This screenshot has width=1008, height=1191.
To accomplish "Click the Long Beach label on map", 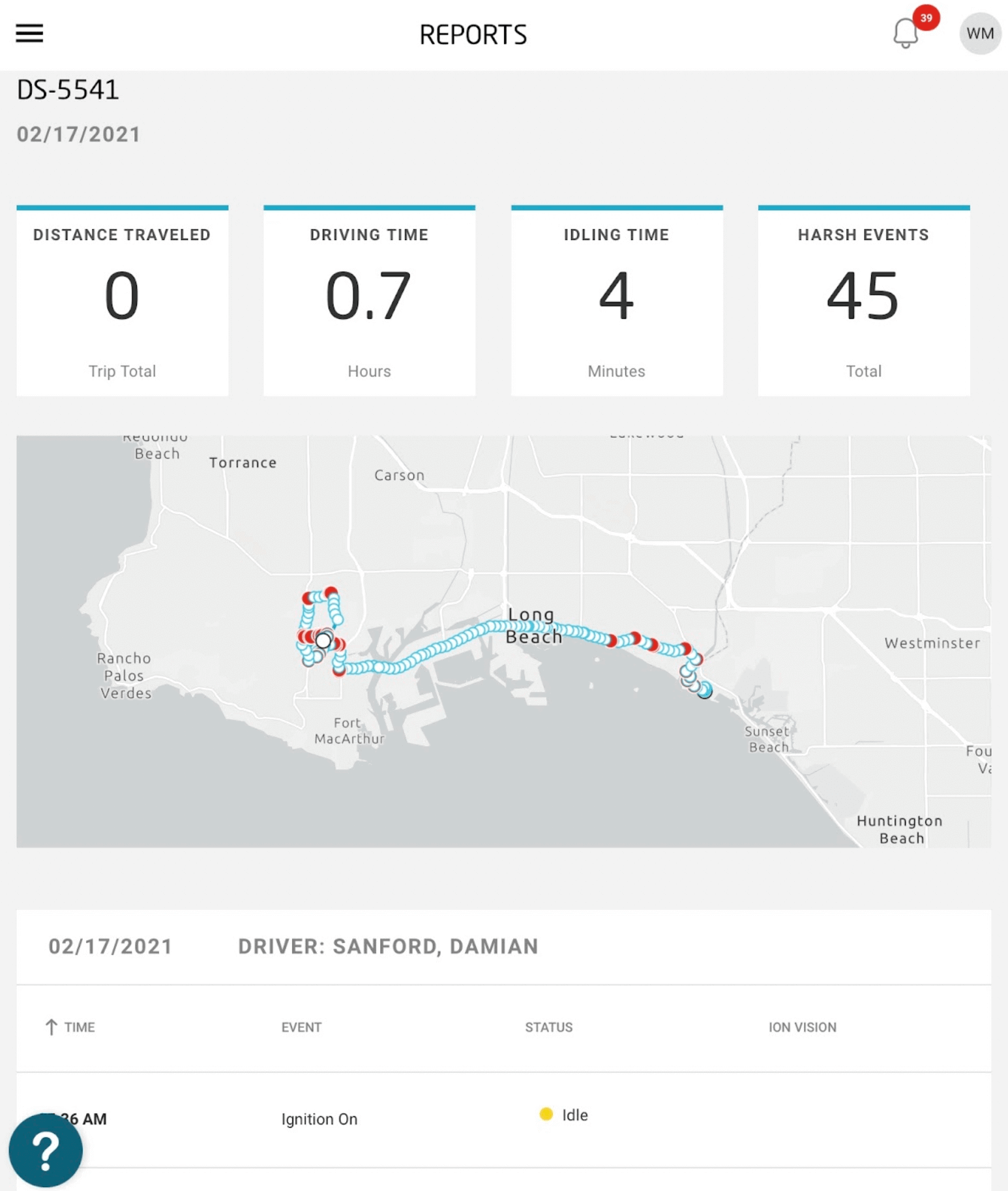I will tap(533, 625).
